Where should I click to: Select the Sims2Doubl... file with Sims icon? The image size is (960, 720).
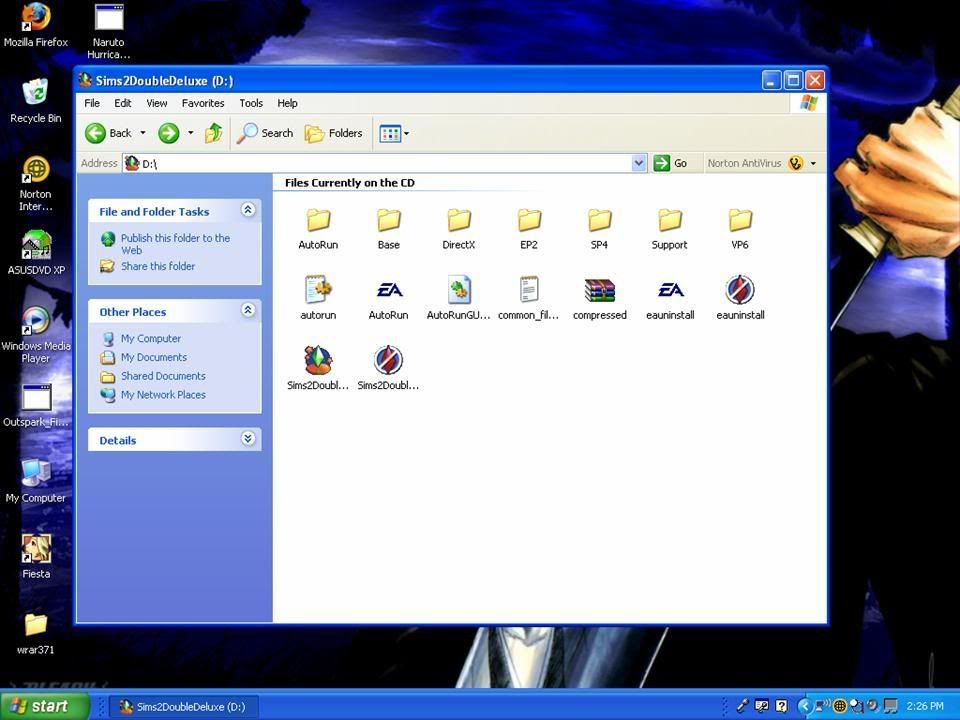coord(318,369)
